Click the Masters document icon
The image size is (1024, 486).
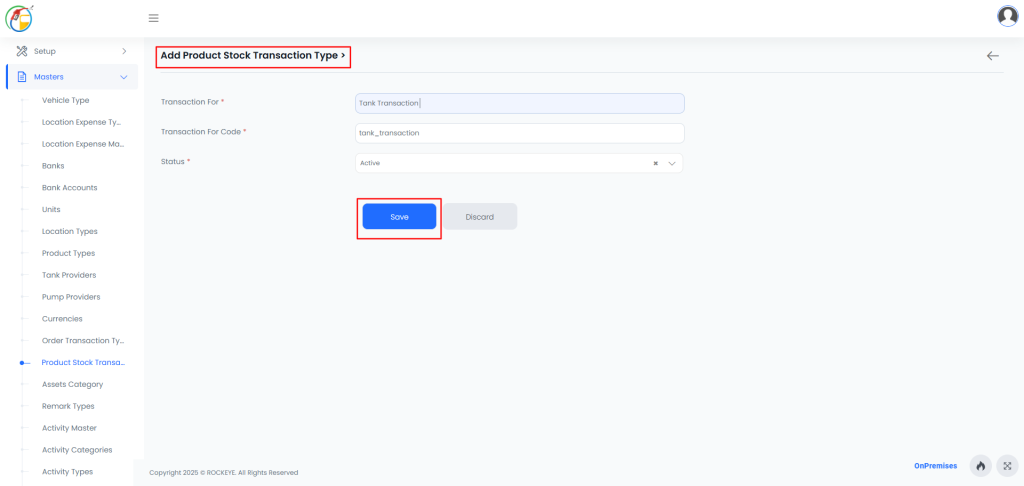coord(22,77)
